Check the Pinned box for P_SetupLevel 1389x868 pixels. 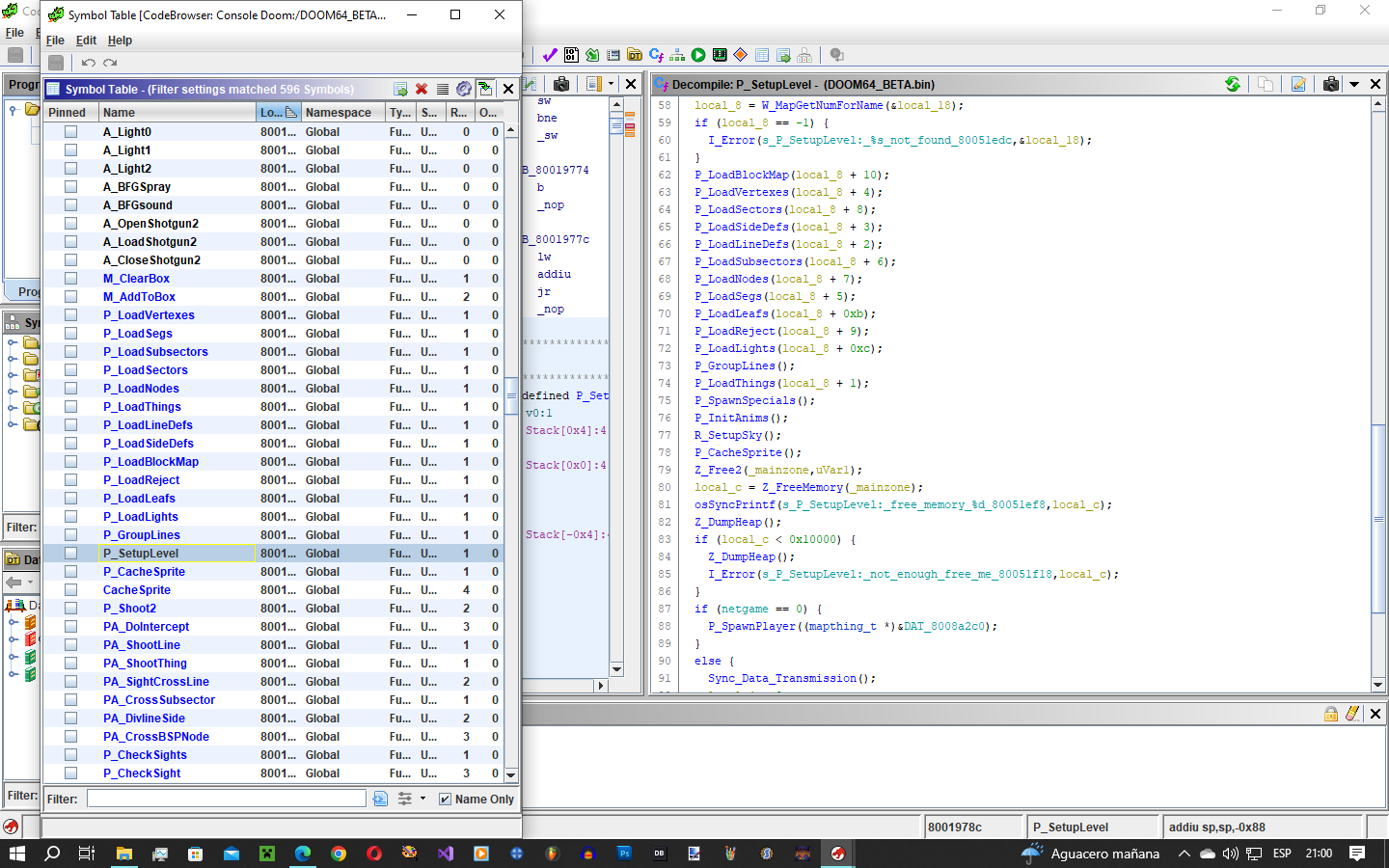point(70,554)
